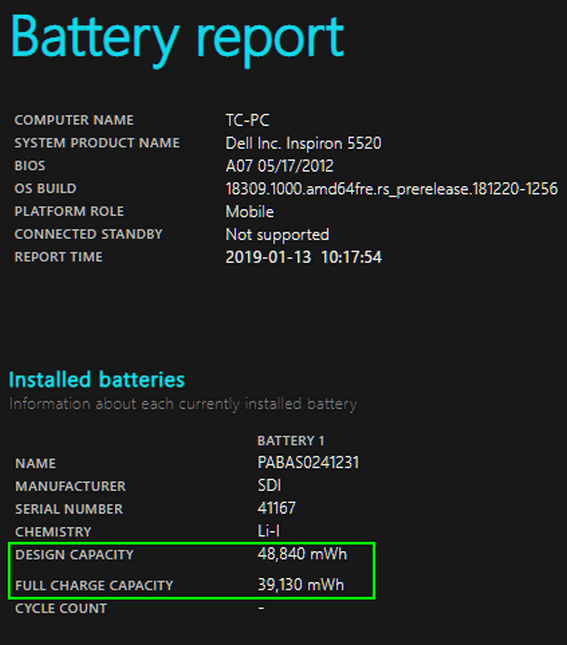Screen dimensions: 567x645
Task: Click the installed battery information subtitle
Action: click(x=183, y=404)
